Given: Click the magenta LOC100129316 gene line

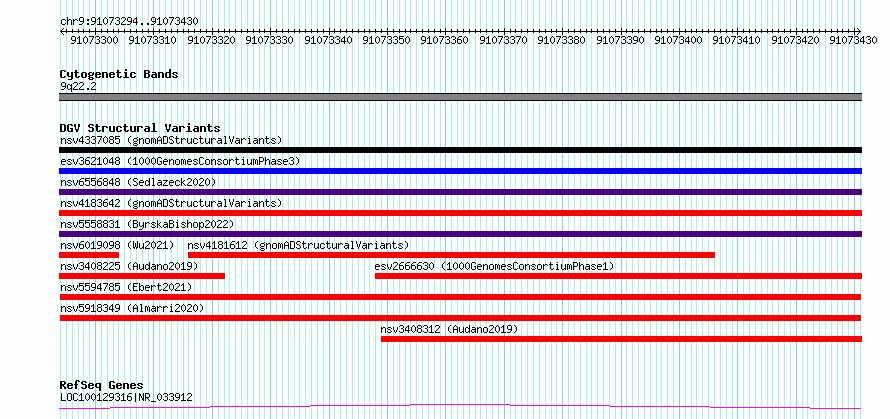Looking at the screenshot, I should pos(460,406).
